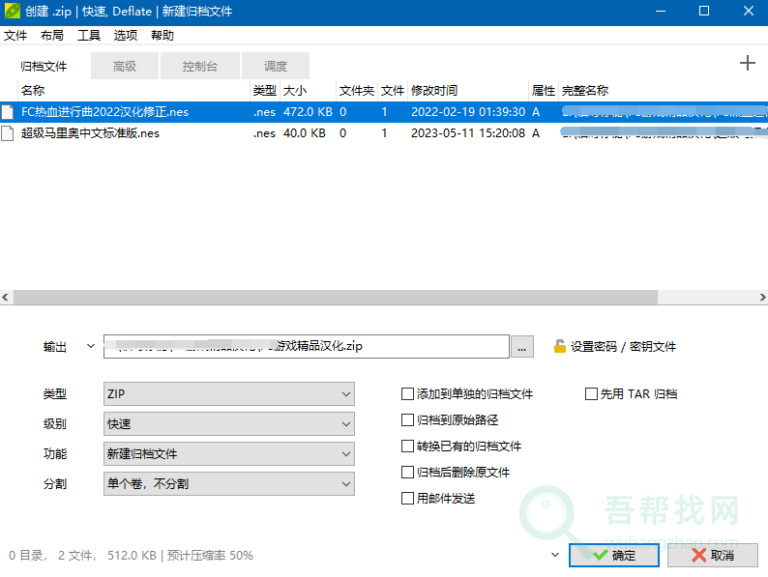This screenshot has width=768, height=577.
Task: Open the 工具 menu
Action: click(x=89, y=35)
